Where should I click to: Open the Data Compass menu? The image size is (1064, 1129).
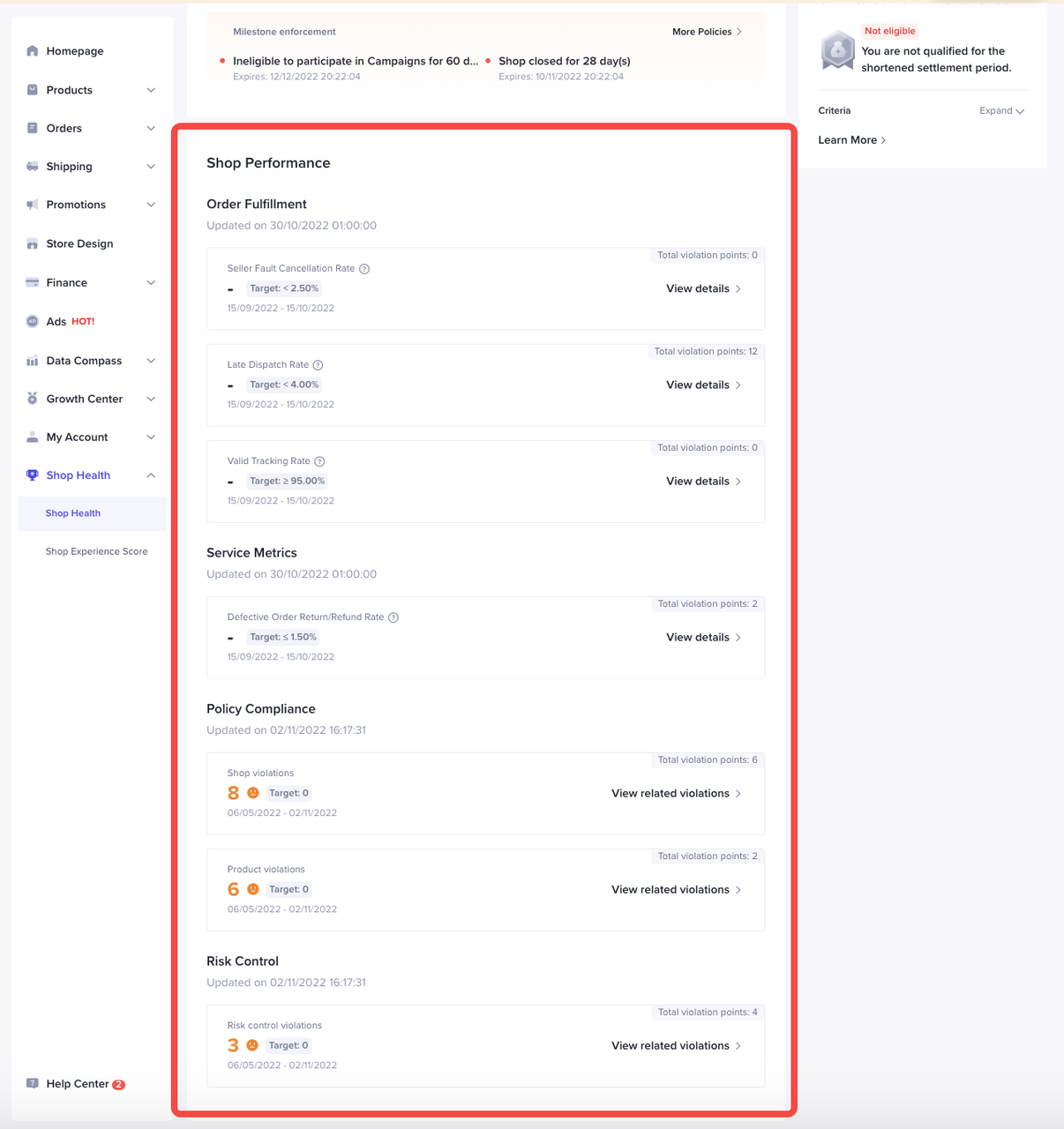tap(84, 361)
